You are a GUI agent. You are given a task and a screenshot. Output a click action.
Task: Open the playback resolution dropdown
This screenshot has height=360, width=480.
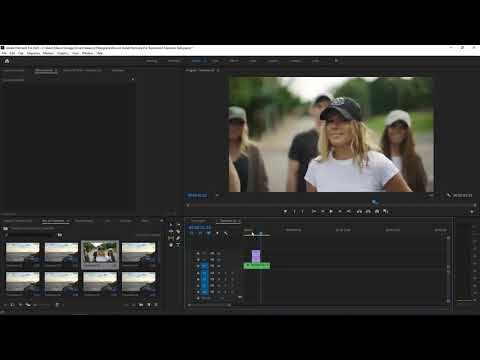tap(431, 195)
